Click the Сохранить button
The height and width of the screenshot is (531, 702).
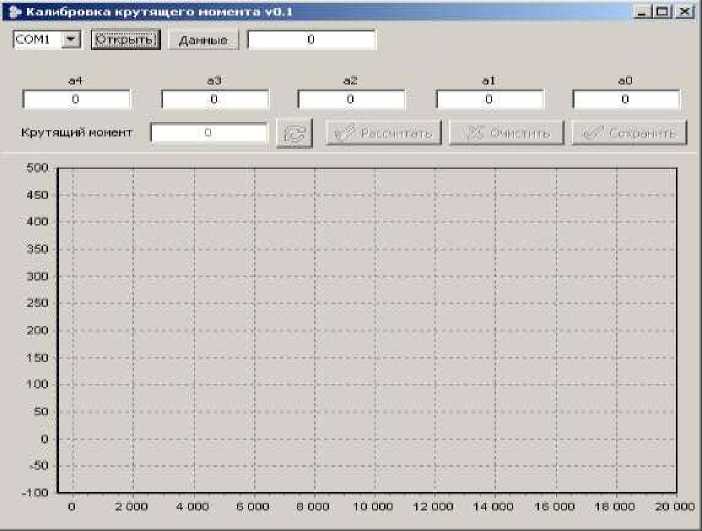coord(629,133)
